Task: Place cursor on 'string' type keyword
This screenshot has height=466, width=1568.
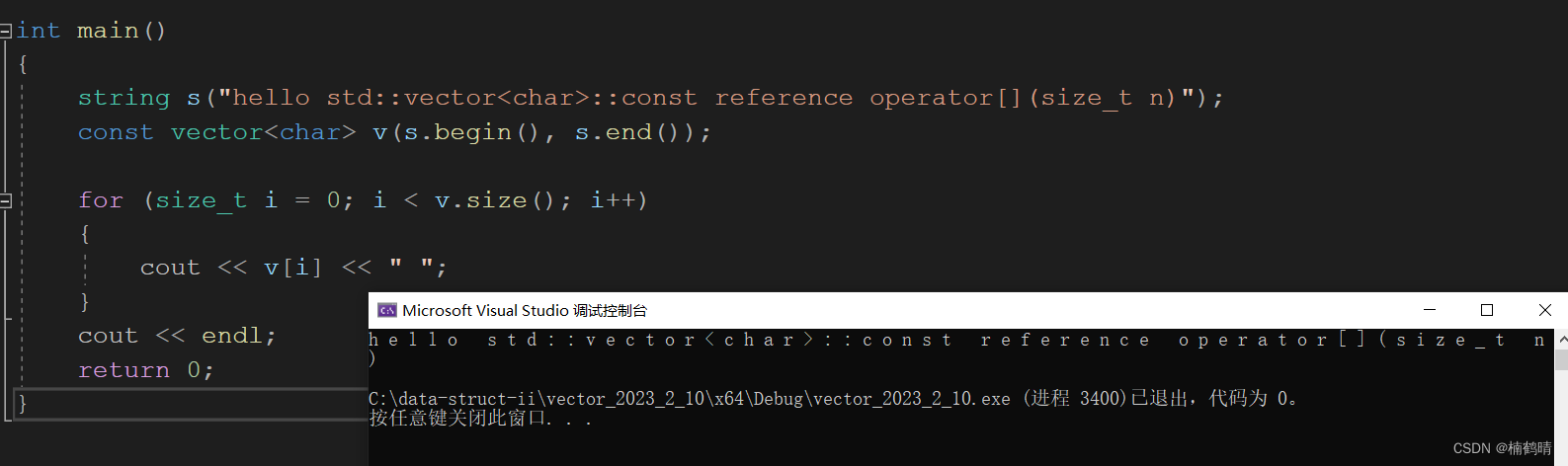Action: (124, 98)
